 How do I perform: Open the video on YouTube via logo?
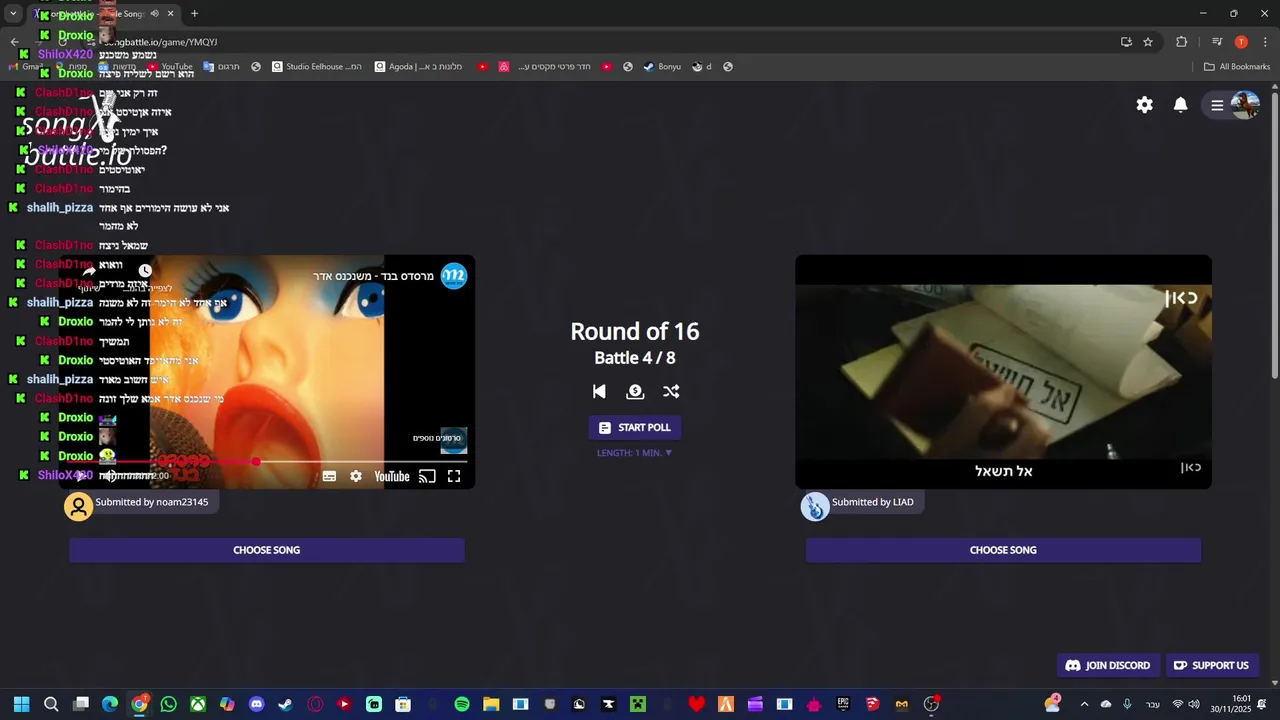(392, 476)
